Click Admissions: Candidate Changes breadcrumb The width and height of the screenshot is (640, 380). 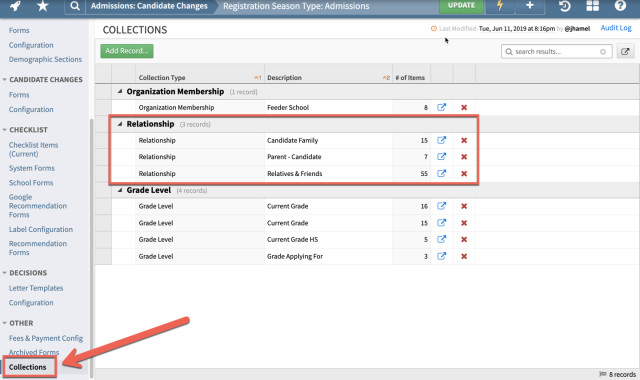pos(149,6)
